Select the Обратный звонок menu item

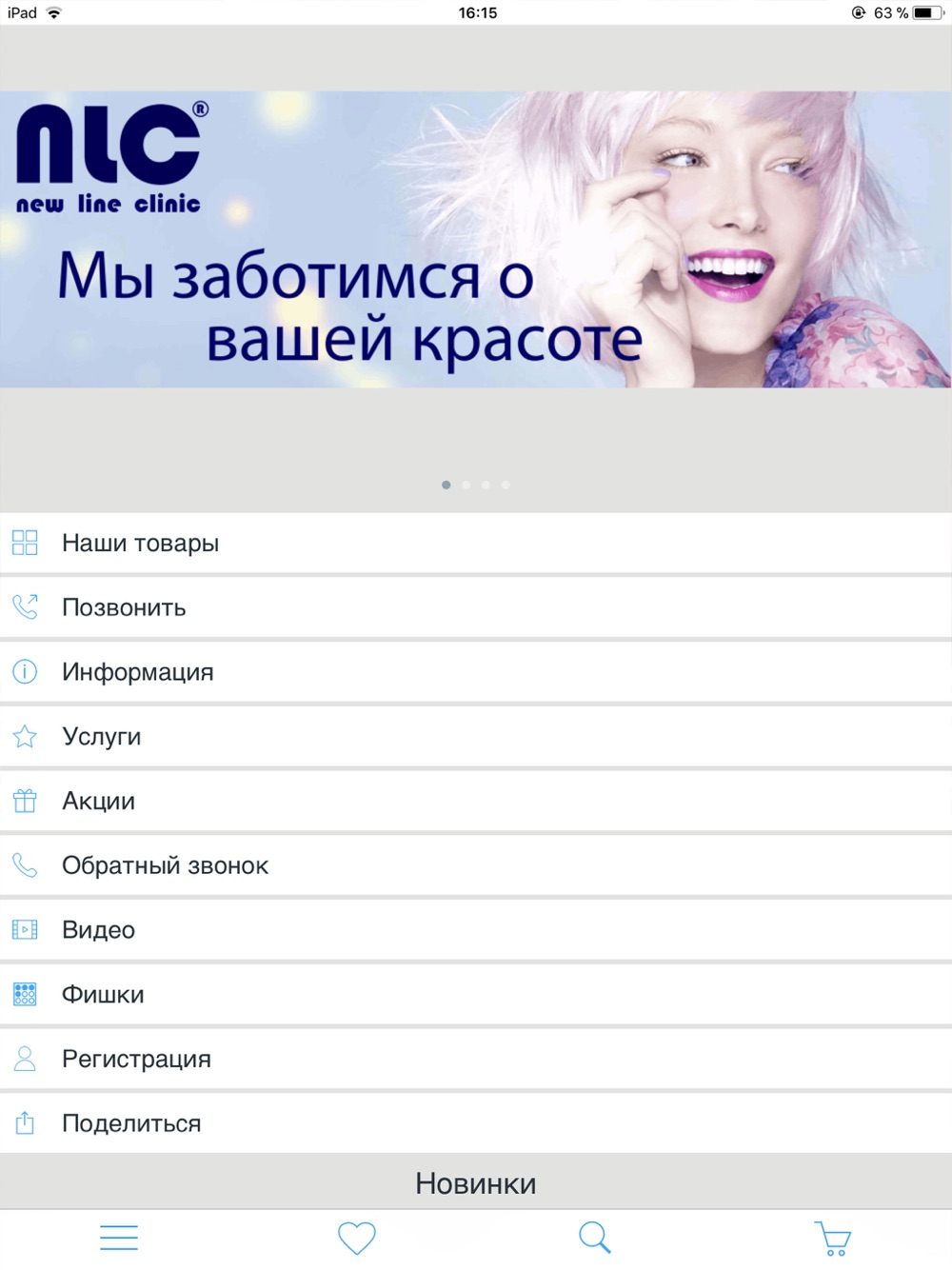[x=476, y=865]
